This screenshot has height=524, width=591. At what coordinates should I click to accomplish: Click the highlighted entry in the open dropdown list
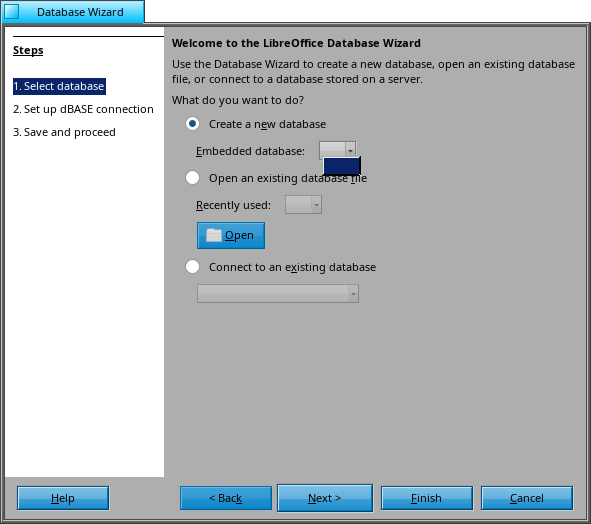coord(342,166)
